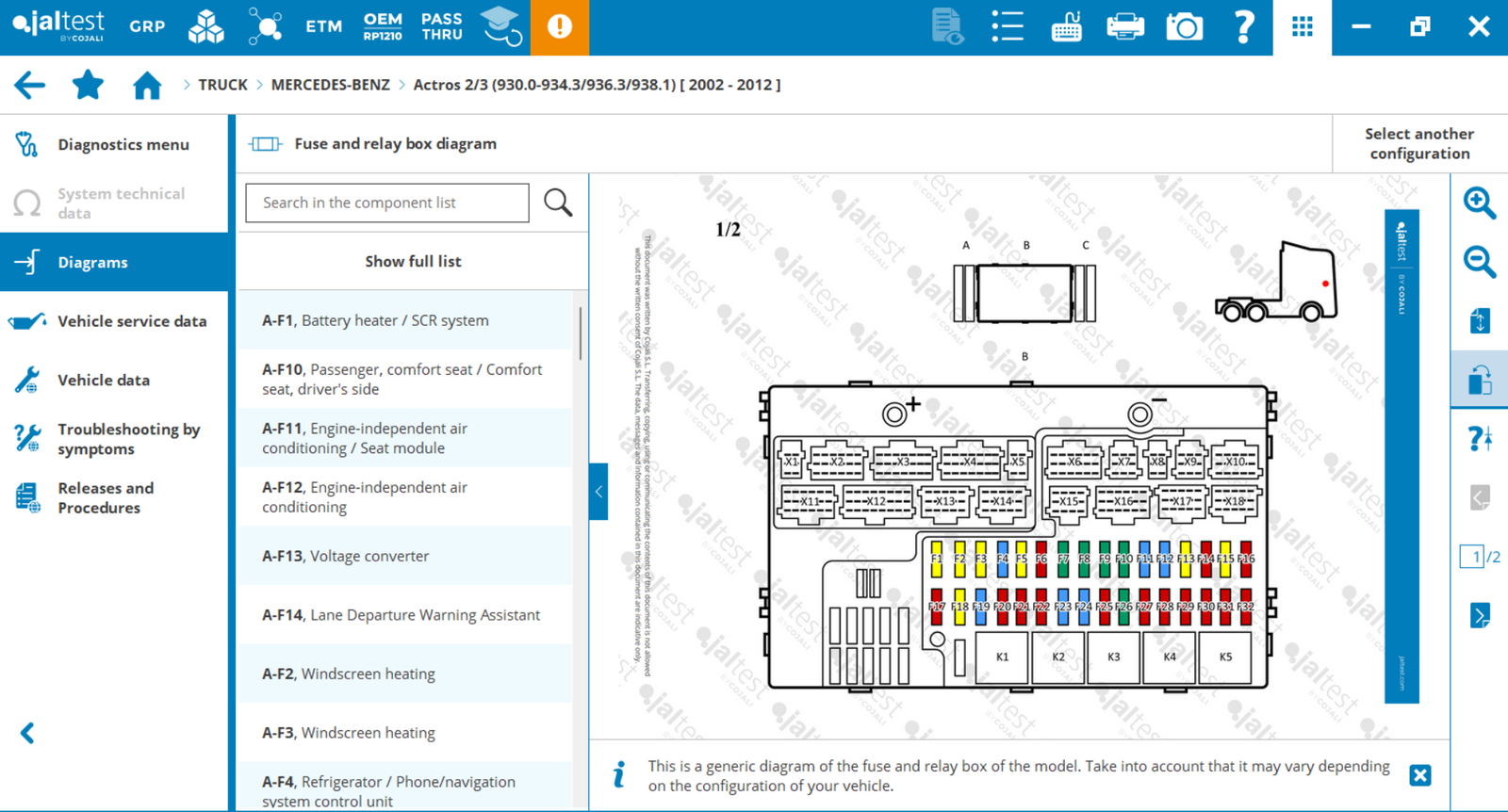
Task: Click the search magnifier icon
Action: 558,203
